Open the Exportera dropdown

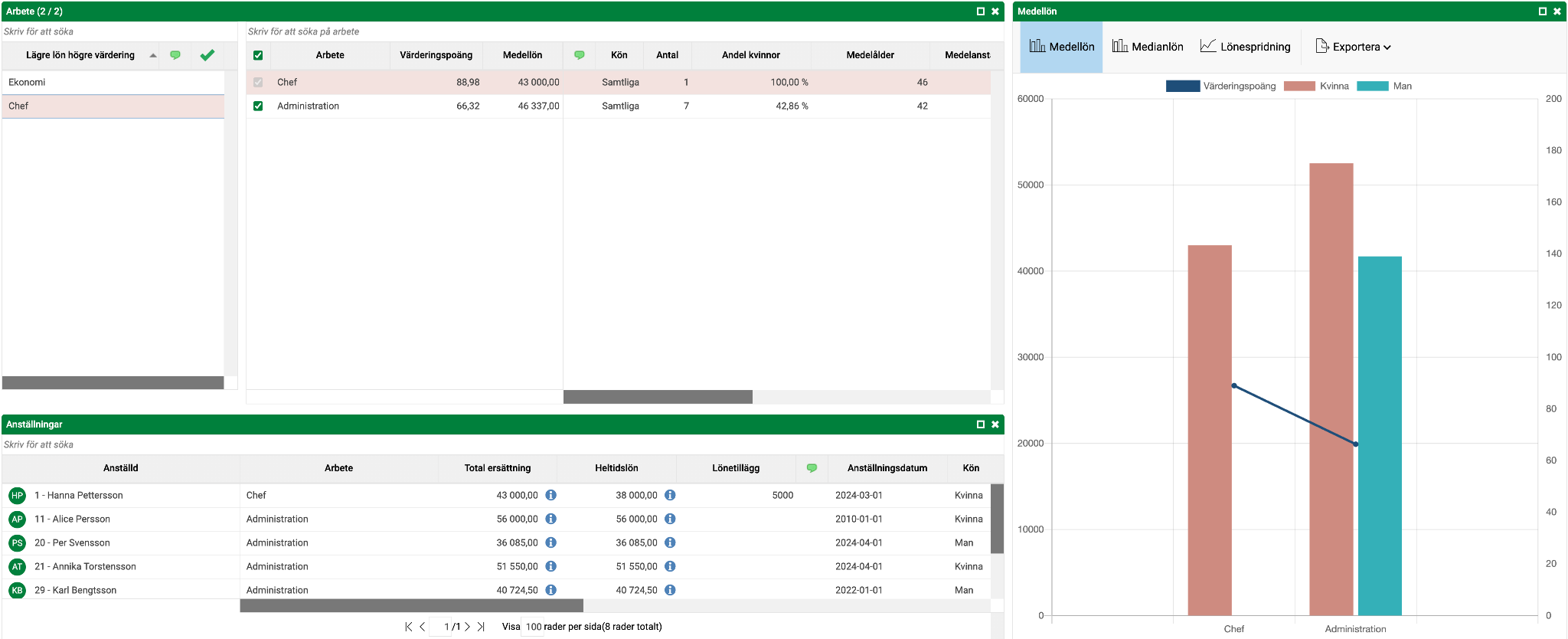tap(1353, 47)
